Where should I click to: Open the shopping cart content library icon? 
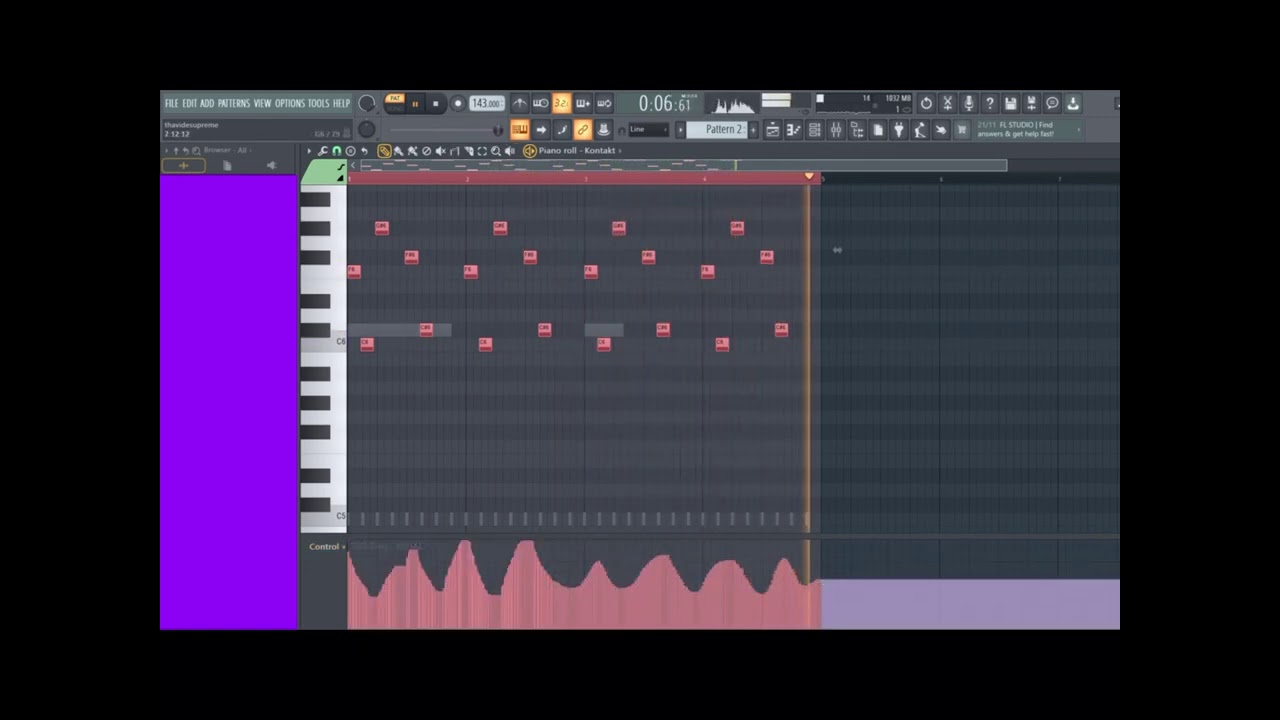coord(961,129)
